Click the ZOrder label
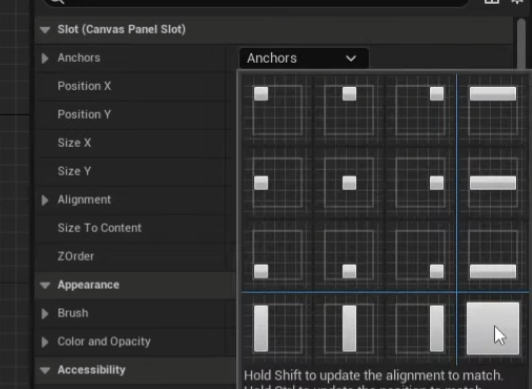532x389 pixels. point(76,256)
